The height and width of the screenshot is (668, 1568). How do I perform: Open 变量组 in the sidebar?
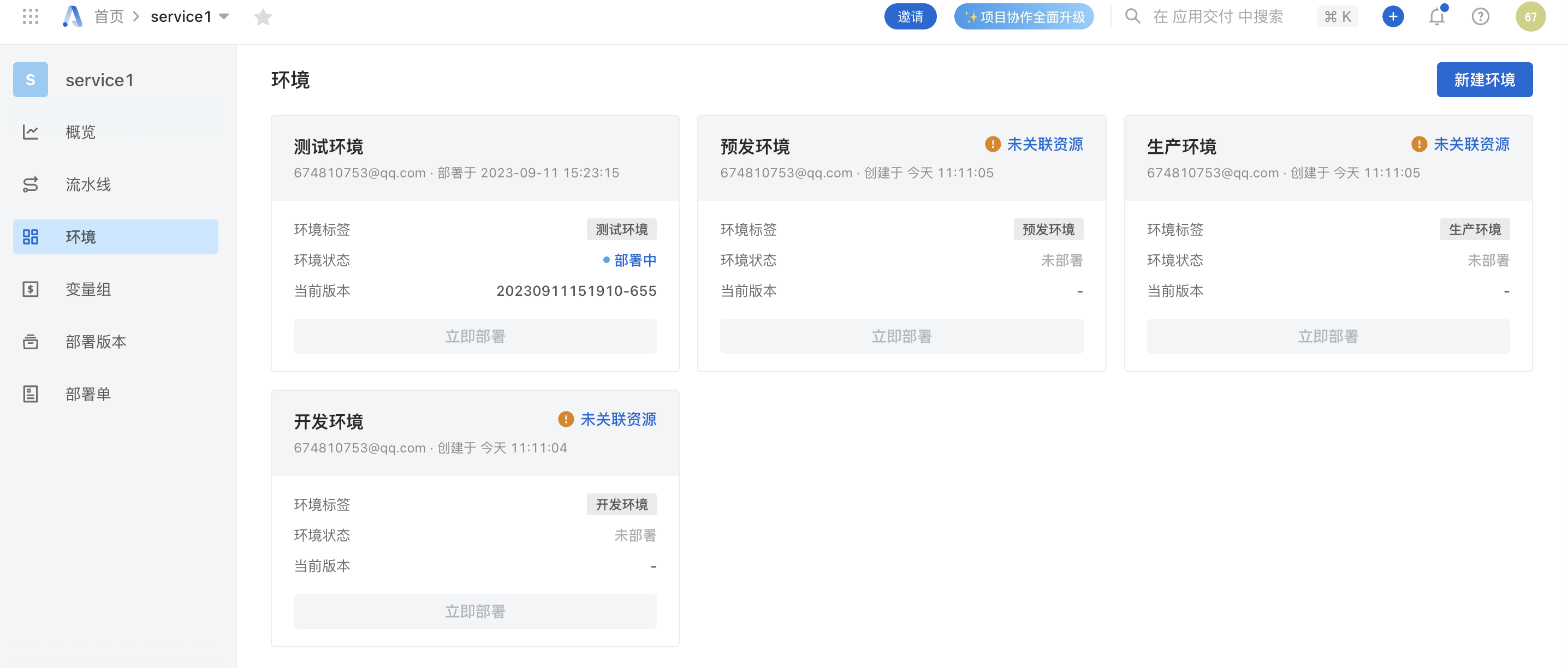[x=116, y=289]
